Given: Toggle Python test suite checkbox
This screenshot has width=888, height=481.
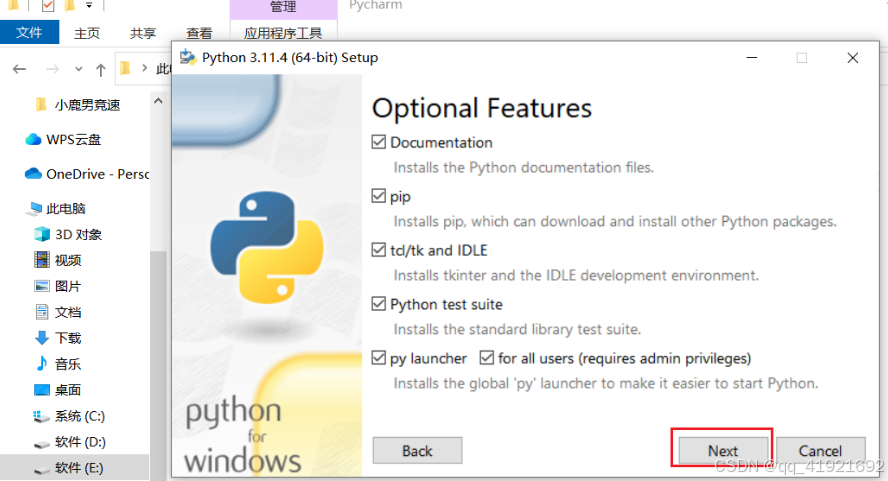Looking at the screenshot, I should tap(379, 304).
